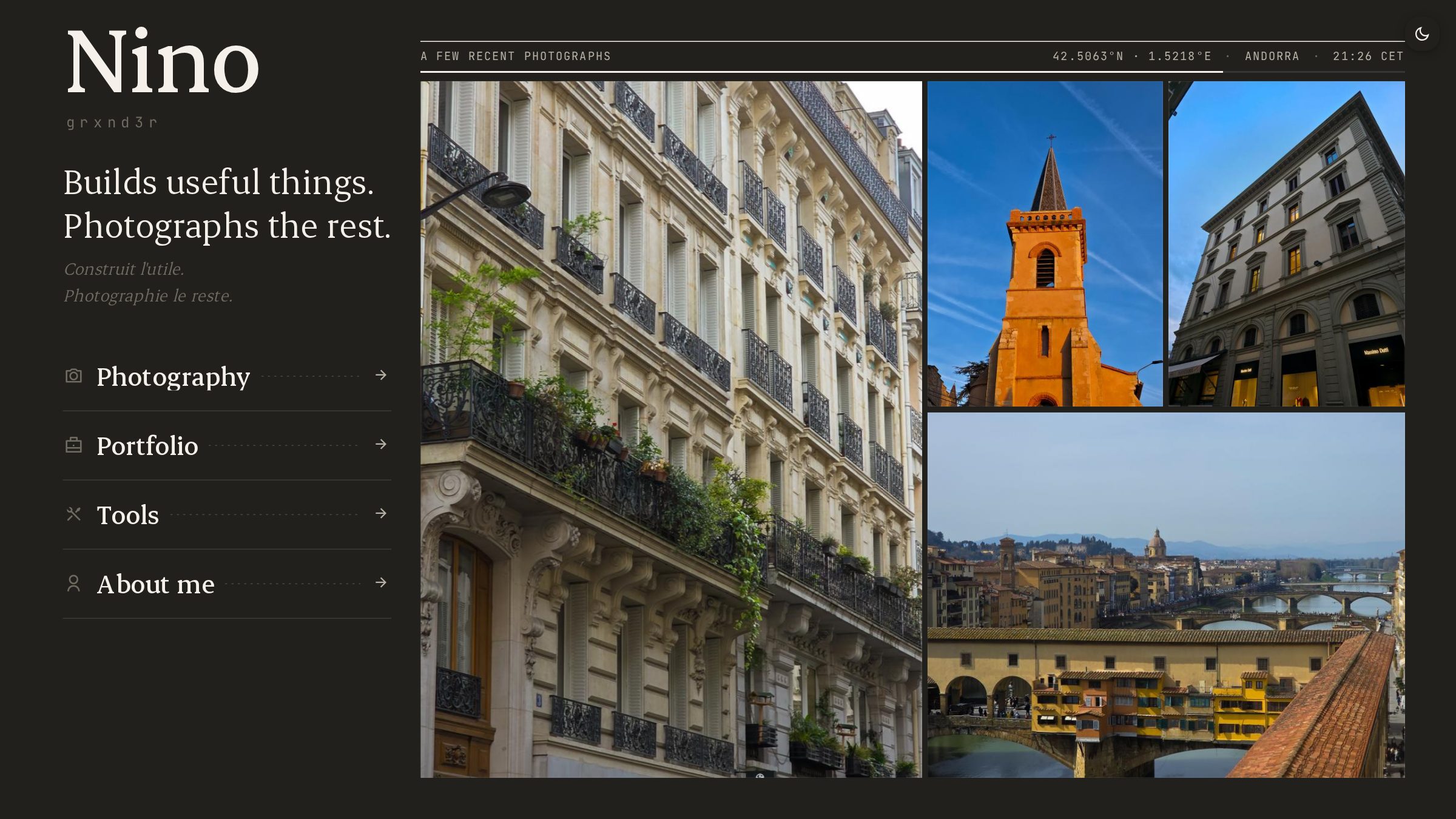The width and height of the screenshot is (1456, 819).
Task: Click 'Construit l'utile.' French tagline
Action: point(124,269)
